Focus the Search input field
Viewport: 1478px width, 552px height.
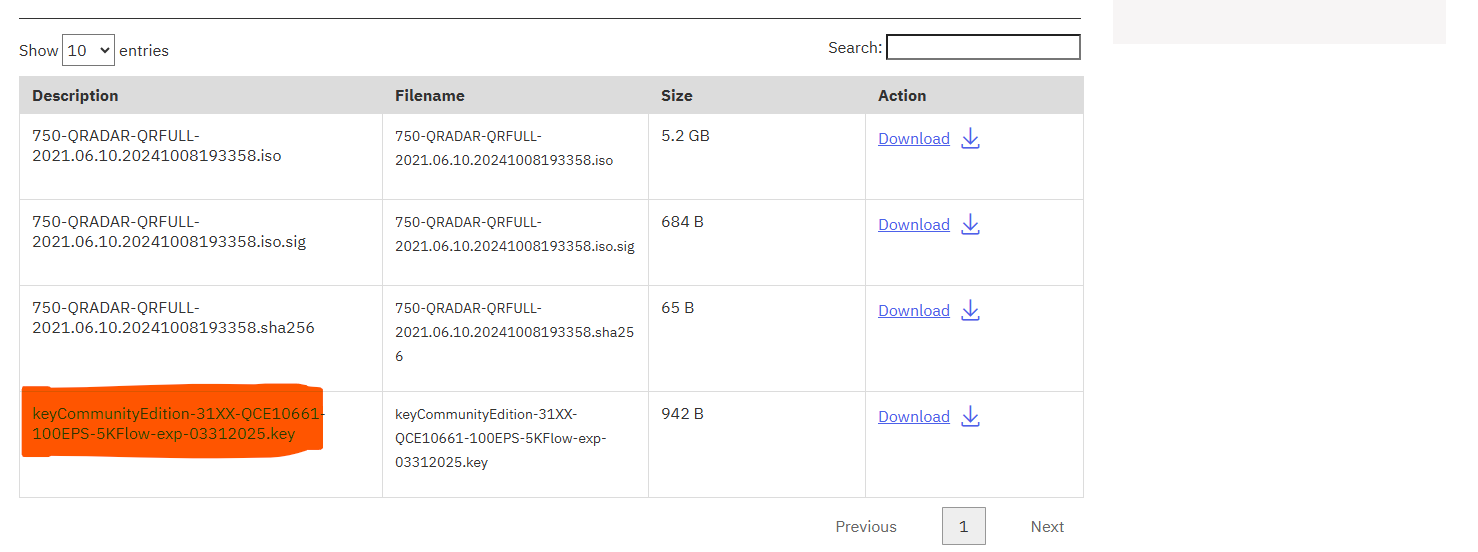[982, 47]
